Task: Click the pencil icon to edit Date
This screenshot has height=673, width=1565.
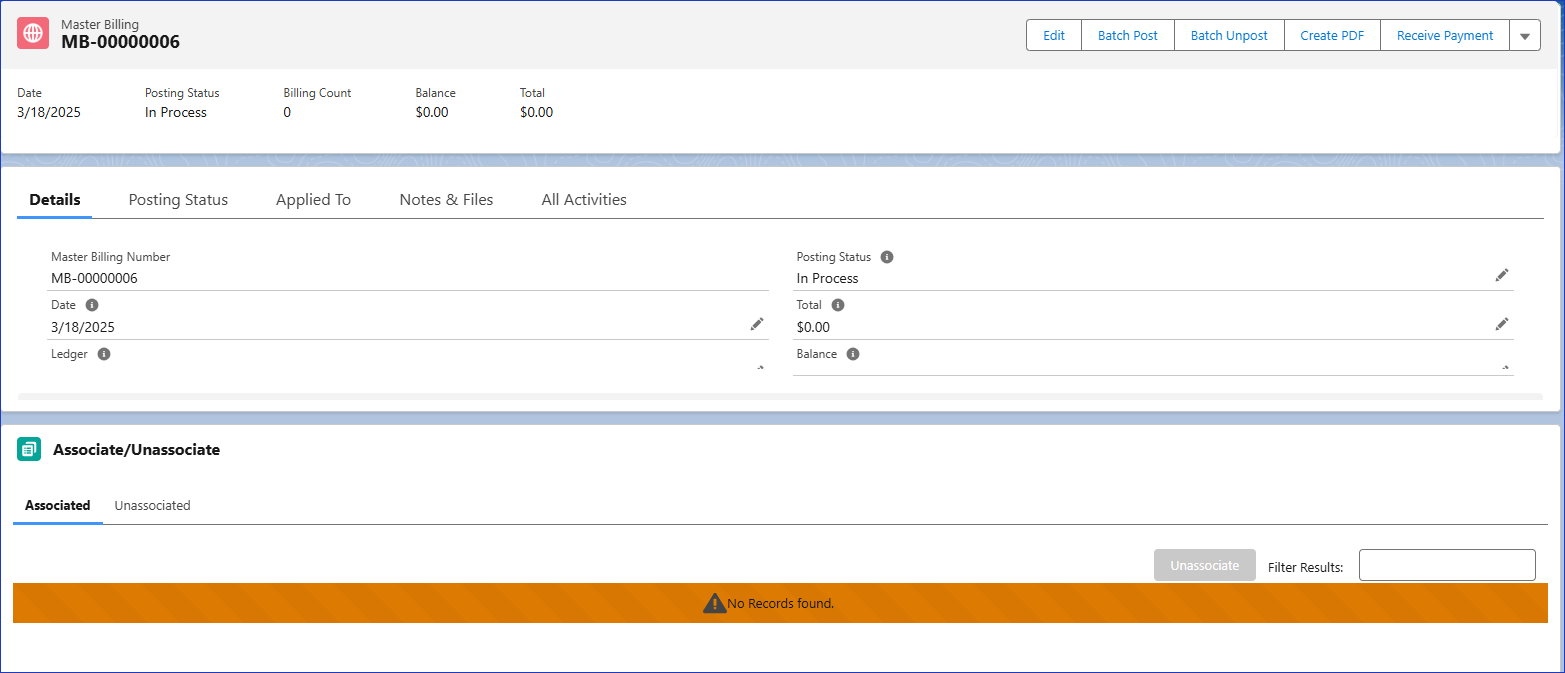Action: point(757,324)
